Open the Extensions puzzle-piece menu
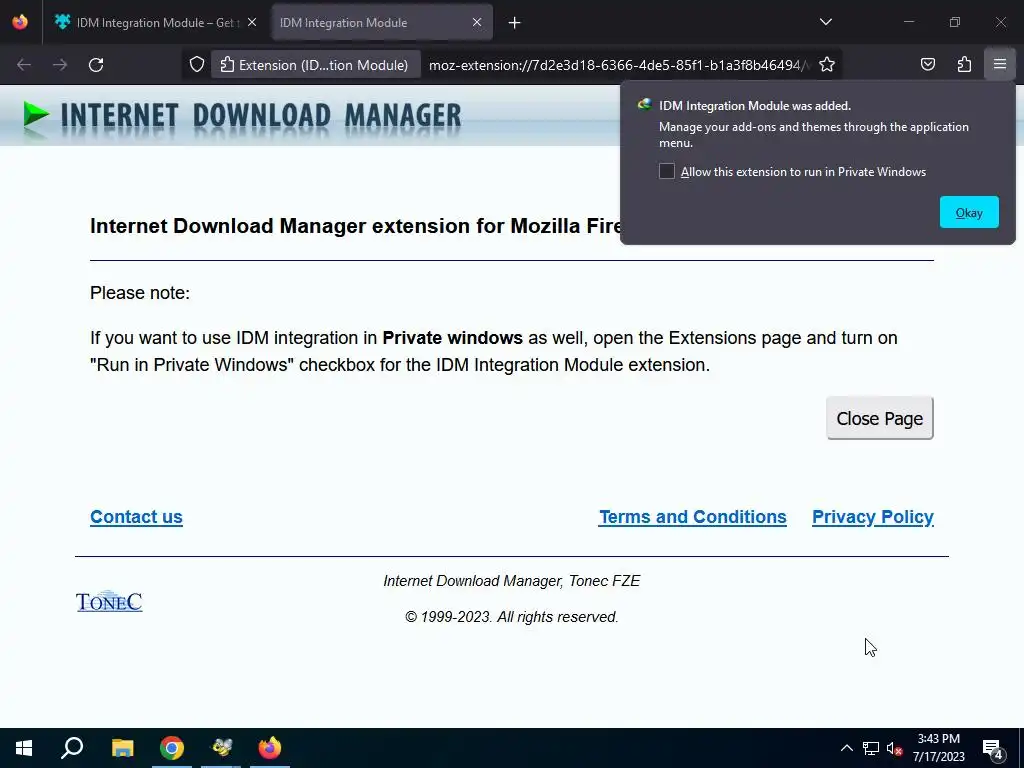The width and height of the screenshot is (1024, 768). pyautogui.click(x=965, y=64)
